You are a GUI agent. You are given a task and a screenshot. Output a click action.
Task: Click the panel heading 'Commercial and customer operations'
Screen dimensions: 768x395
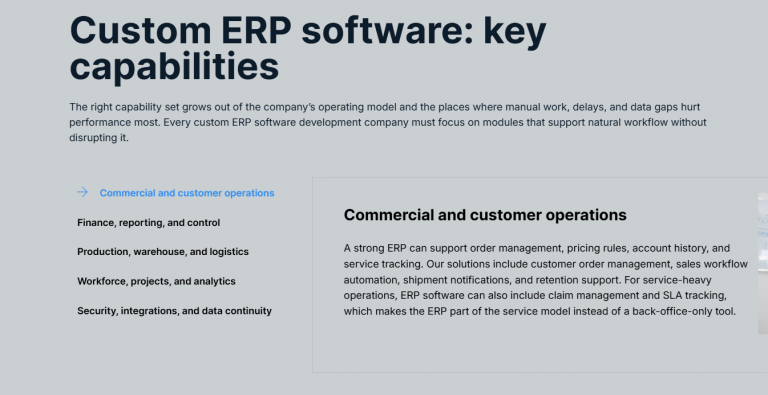(485, 215)
